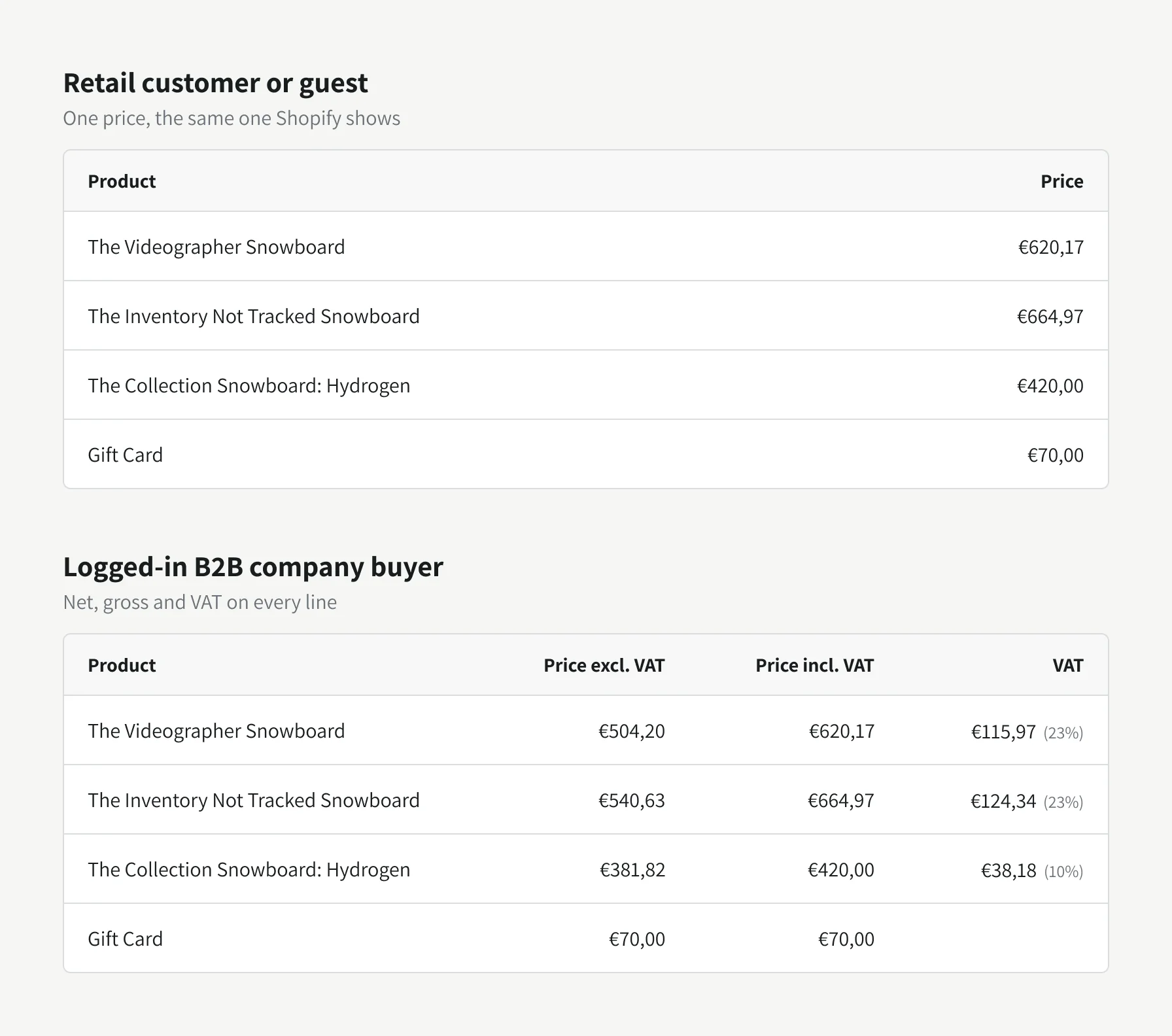Screen dimensions: 1172x1036
Task: Click €420,00 in the Price incl. VAT column
Action: pos(840,870)
